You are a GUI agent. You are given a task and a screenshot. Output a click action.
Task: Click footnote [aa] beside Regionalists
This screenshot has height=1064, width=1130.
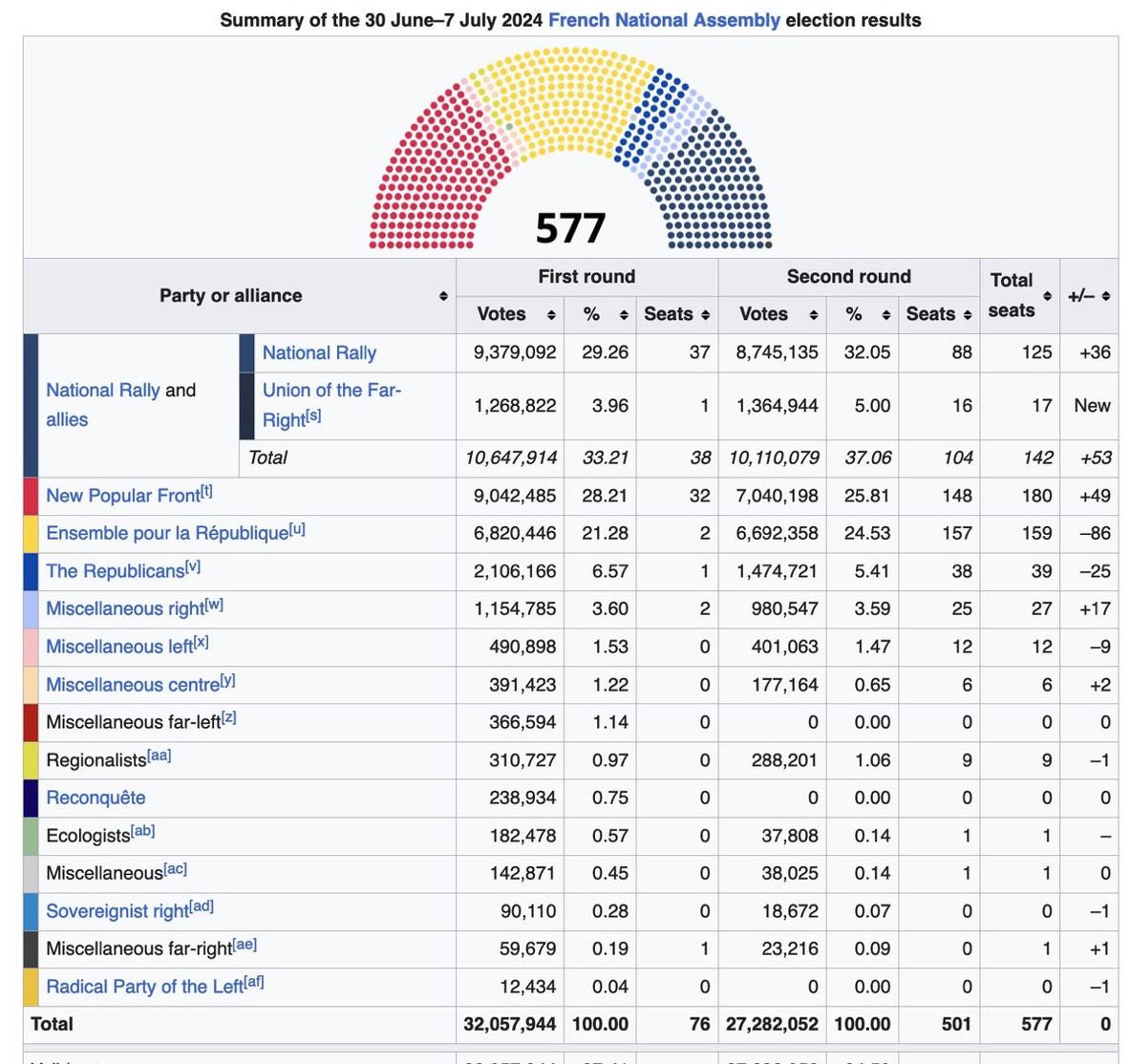click(x=160, y=755)
